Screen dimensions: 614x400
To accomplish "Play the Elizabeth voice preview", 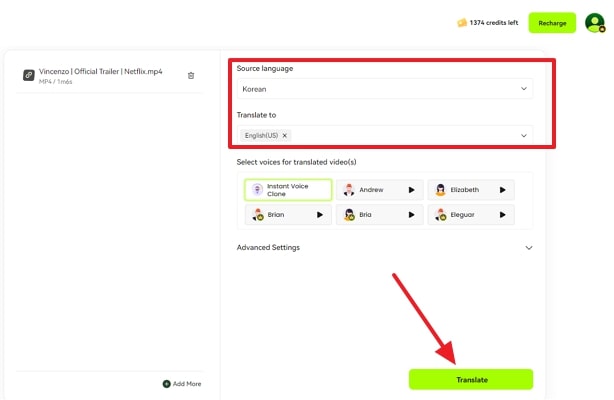I will click(503, 190).
